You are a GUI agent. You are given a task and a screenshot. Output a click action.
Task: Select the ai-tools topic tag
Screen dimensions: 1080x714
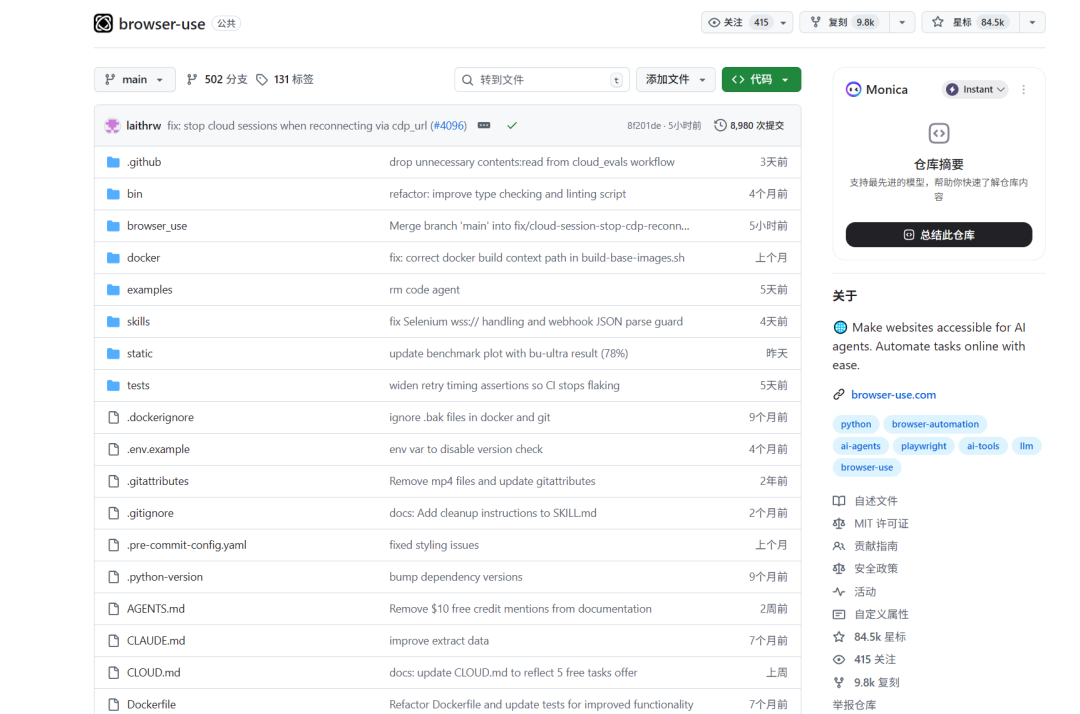tap(983, 446)
